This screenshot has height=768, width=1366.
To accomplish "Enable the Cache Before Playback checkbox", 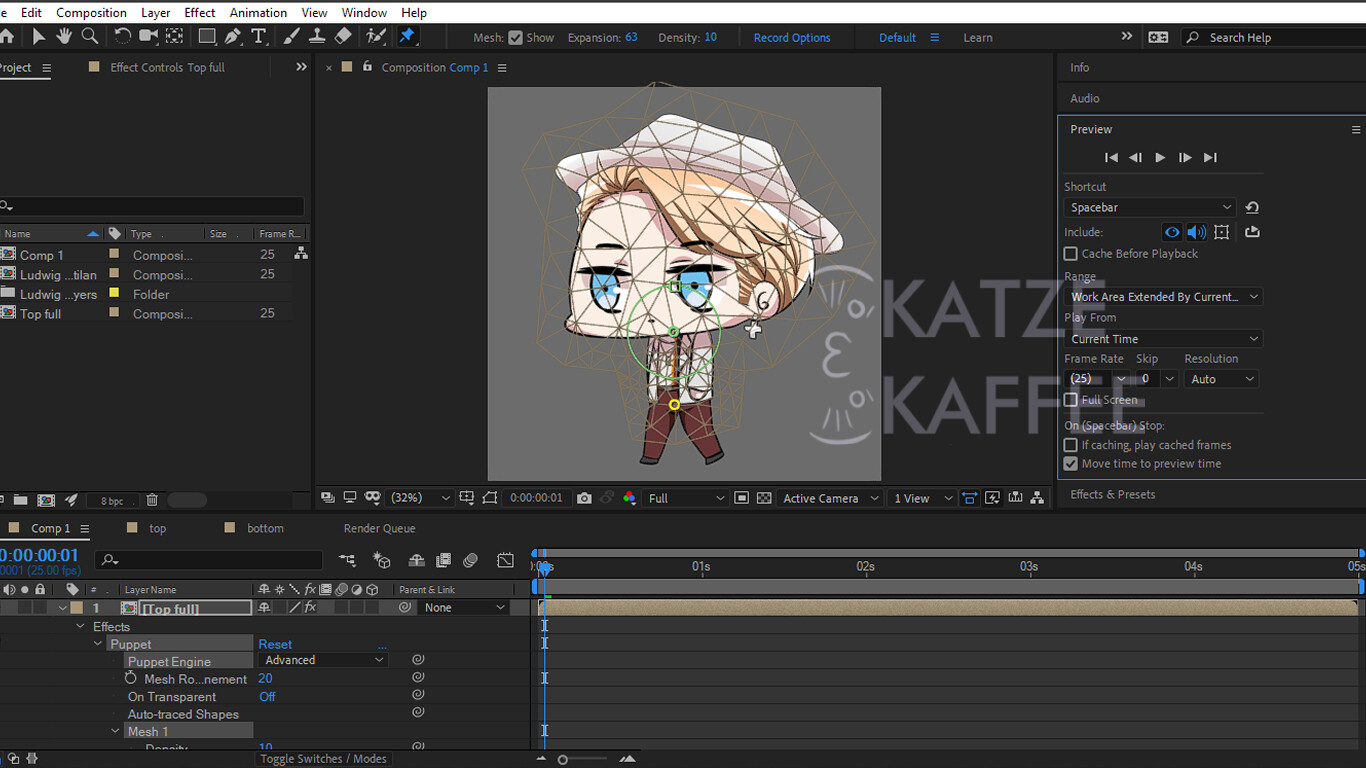I will click(x=1070, y=253).
